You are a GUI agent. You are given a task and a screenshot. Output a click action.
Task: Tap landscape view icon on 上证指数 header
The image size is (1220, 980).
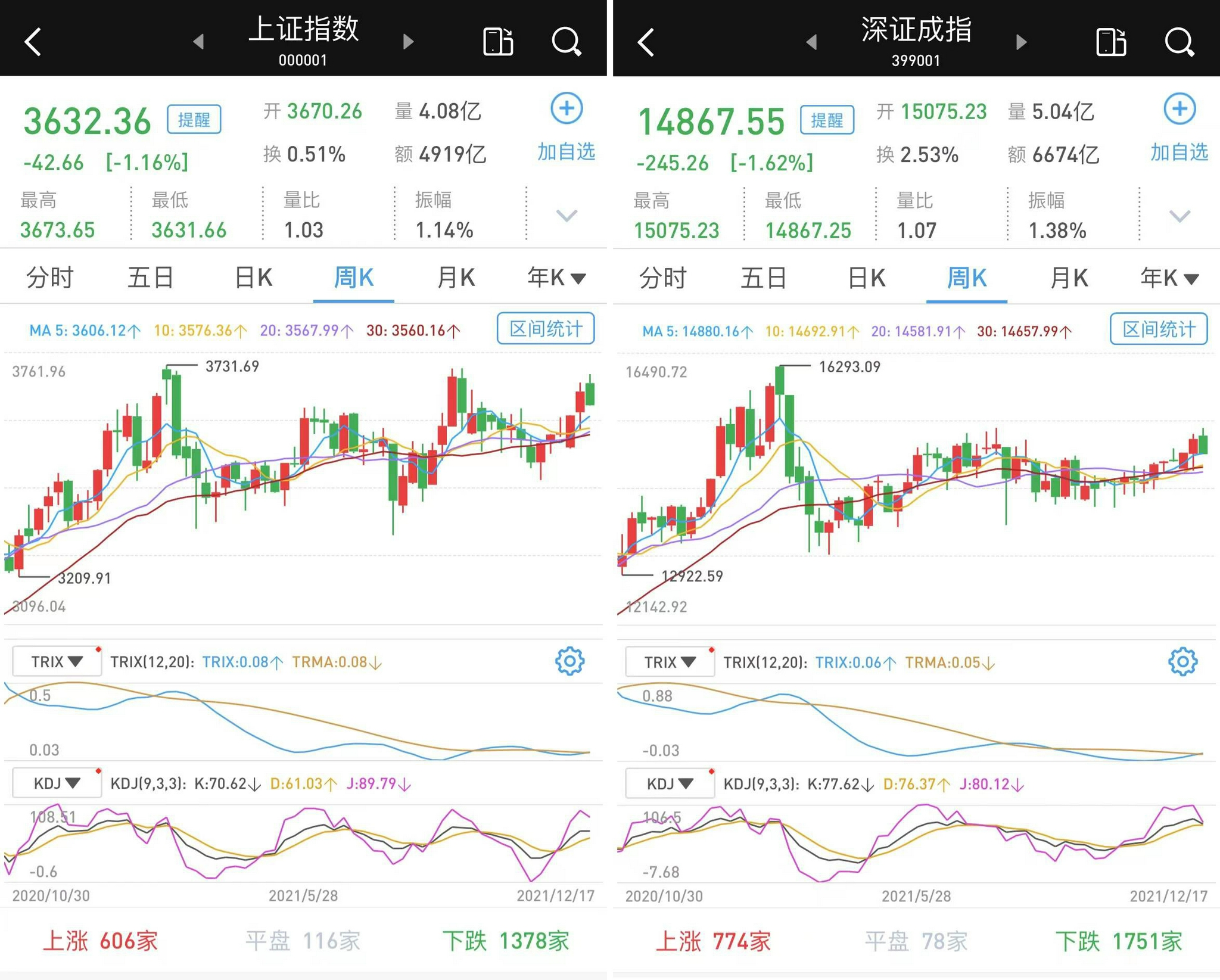pyautogui.click(x=498, y=42)
